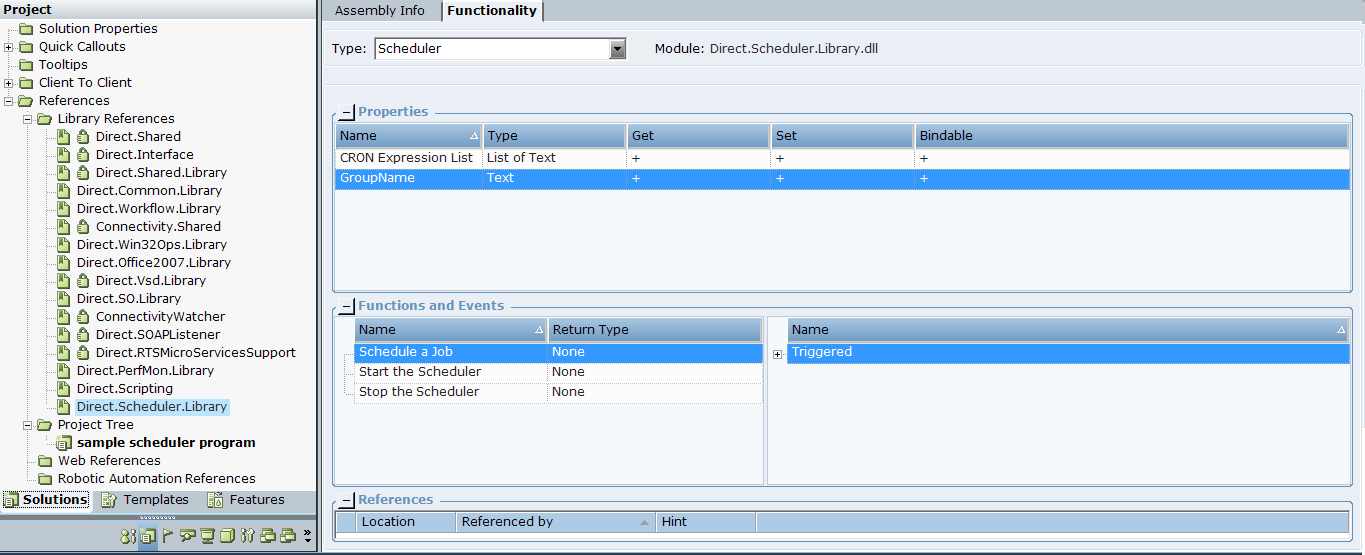Click the 3D cube icon in bottom toolbar
Image resolution: width=1365 pixels, height=555 pixels.
(227, 536)
